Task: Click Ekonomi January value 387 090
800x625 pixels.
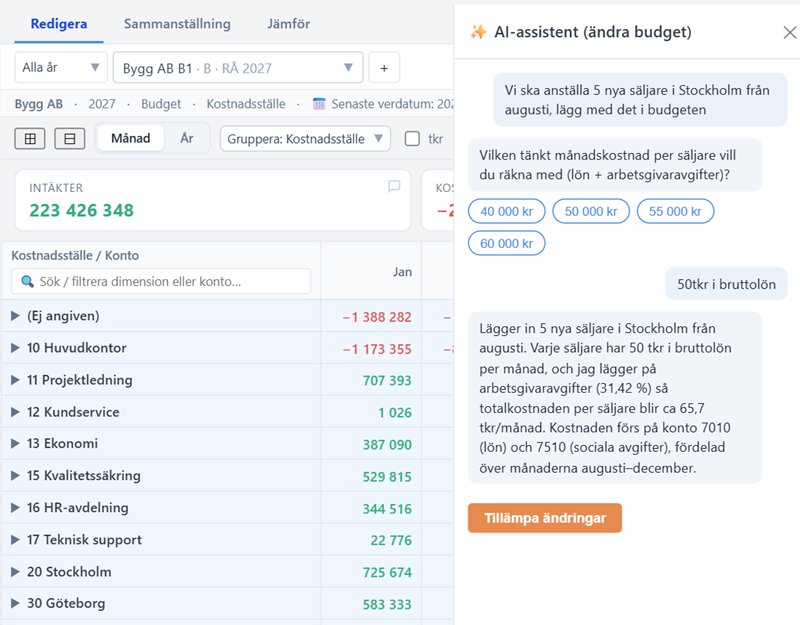Action: tap(387, 445)
